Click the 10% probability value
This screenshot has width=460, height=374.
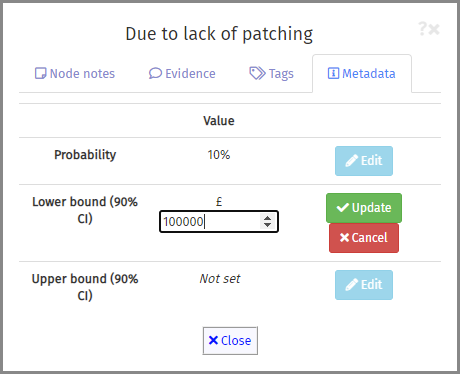219,155
